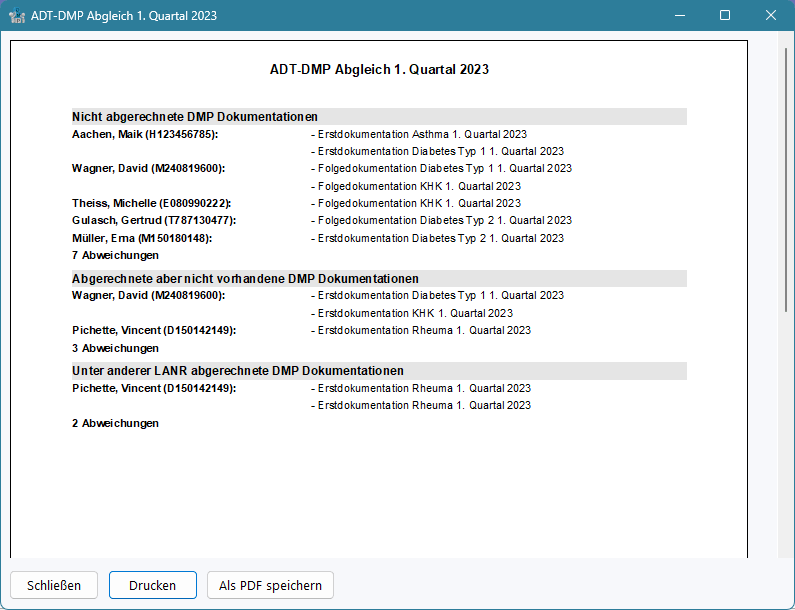Click the Unter anderer LANR abgerechnete header

click(237, 370)
